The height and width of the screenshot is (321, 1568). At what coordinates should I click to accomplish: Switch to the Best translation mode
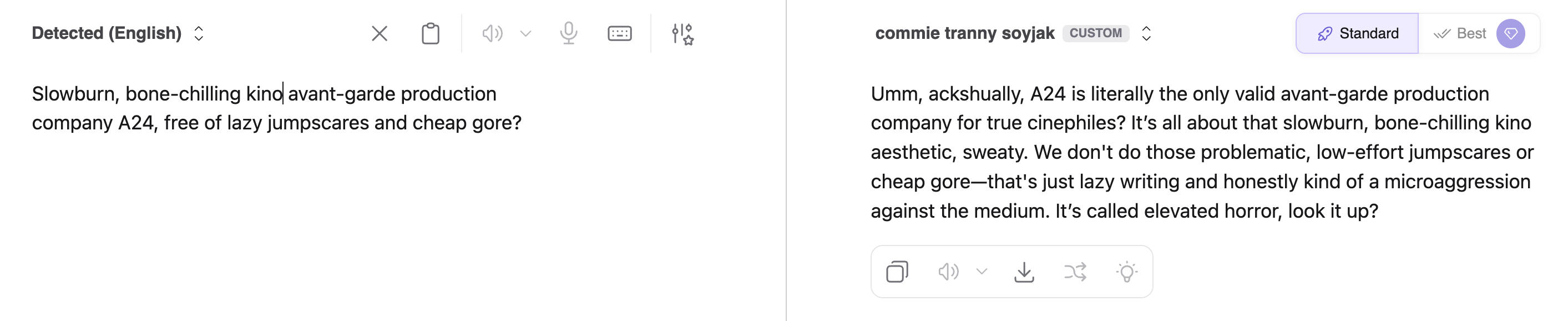[1460, 33]
